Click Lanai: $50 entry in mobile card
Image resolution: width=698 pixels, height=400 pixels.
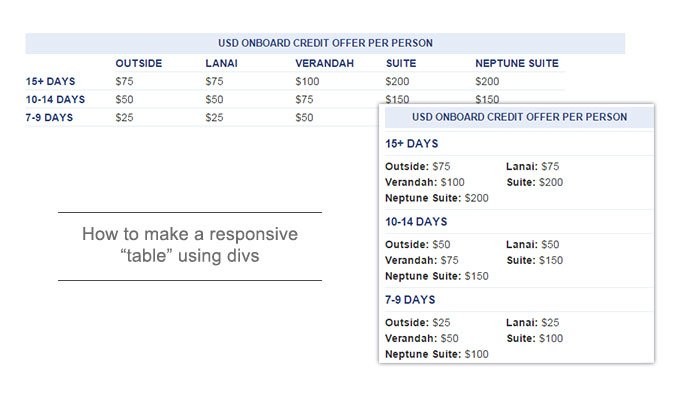click(532, 244)
